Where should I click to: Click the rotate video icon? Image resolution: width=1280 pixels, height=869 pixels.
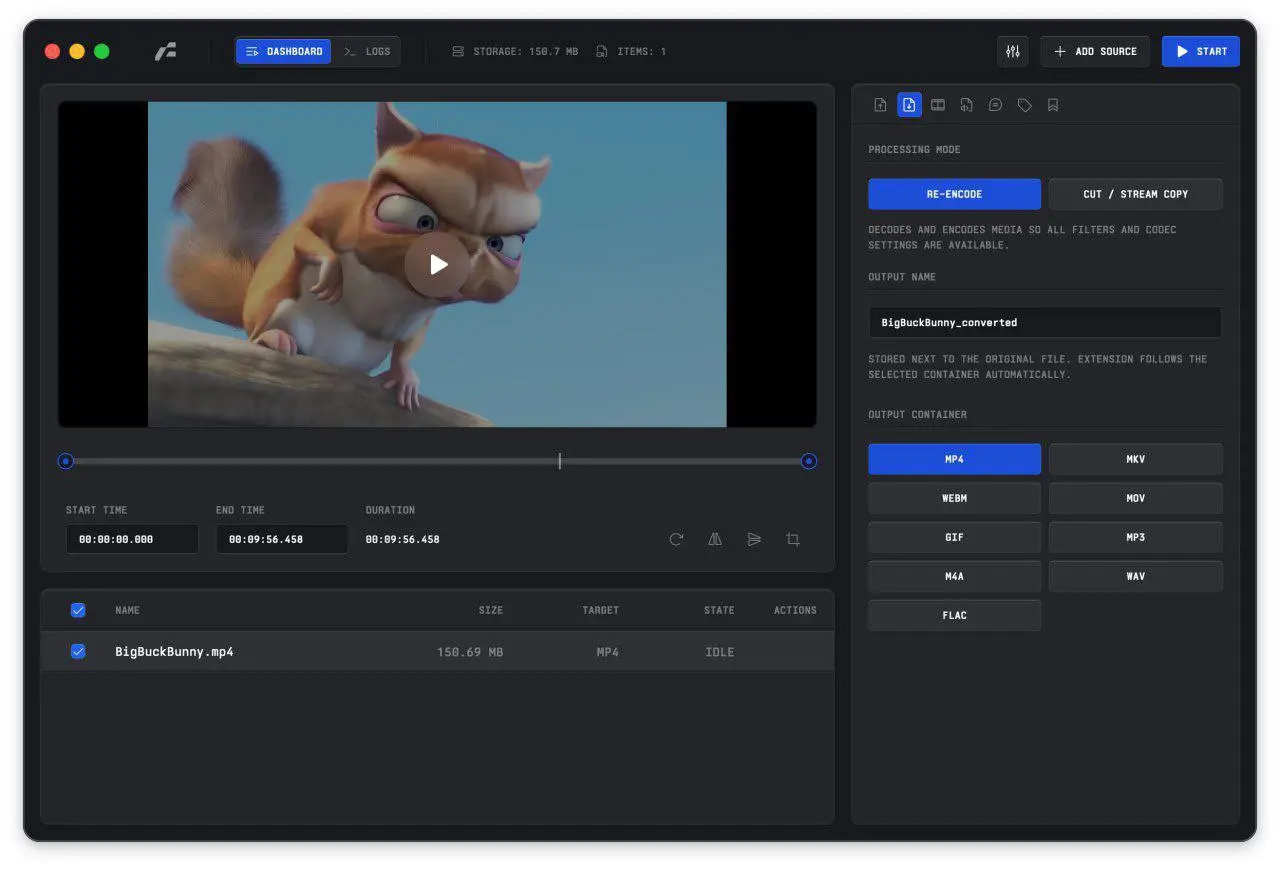click(676, 539)
